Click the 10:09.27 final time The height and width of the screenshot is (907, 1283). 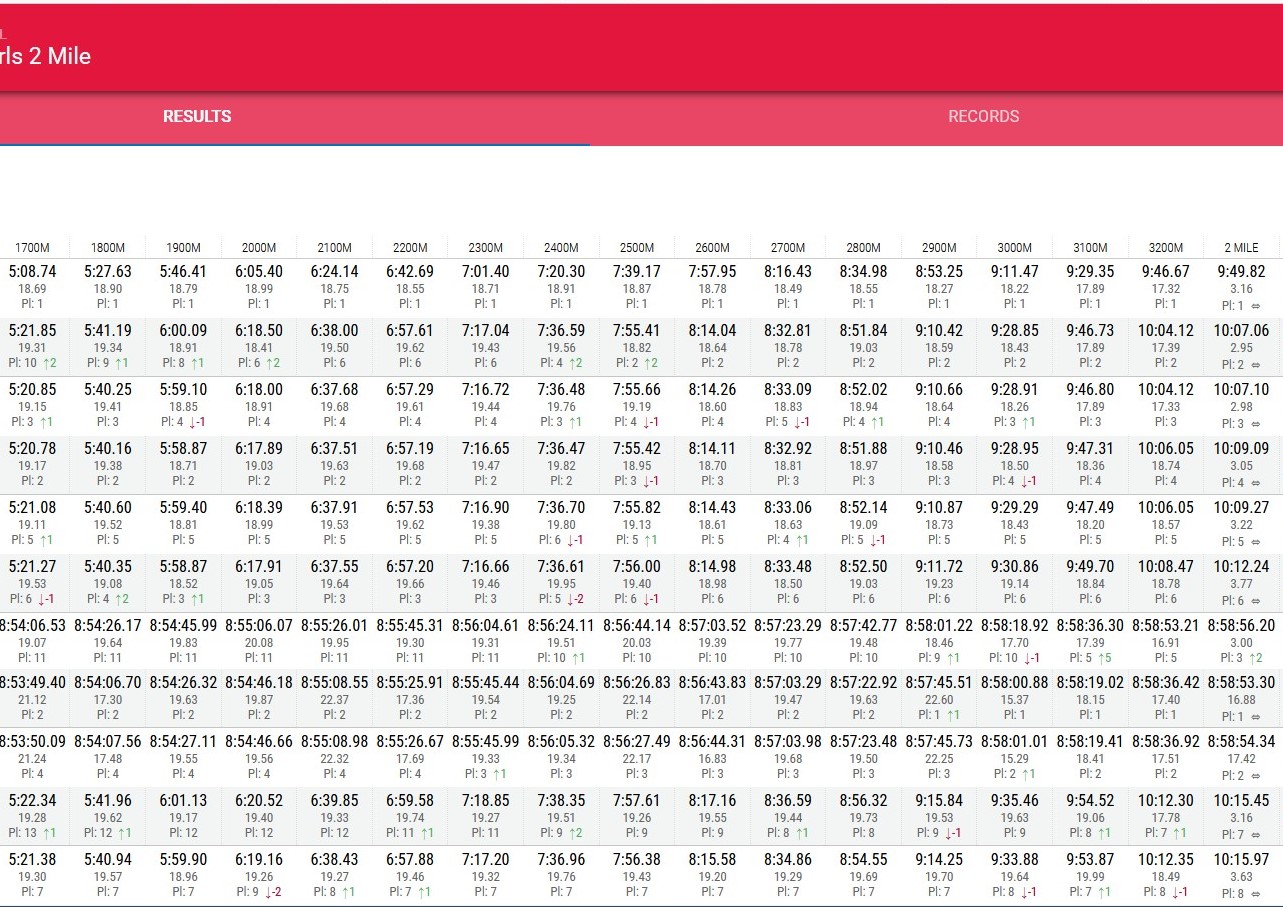1242,507
